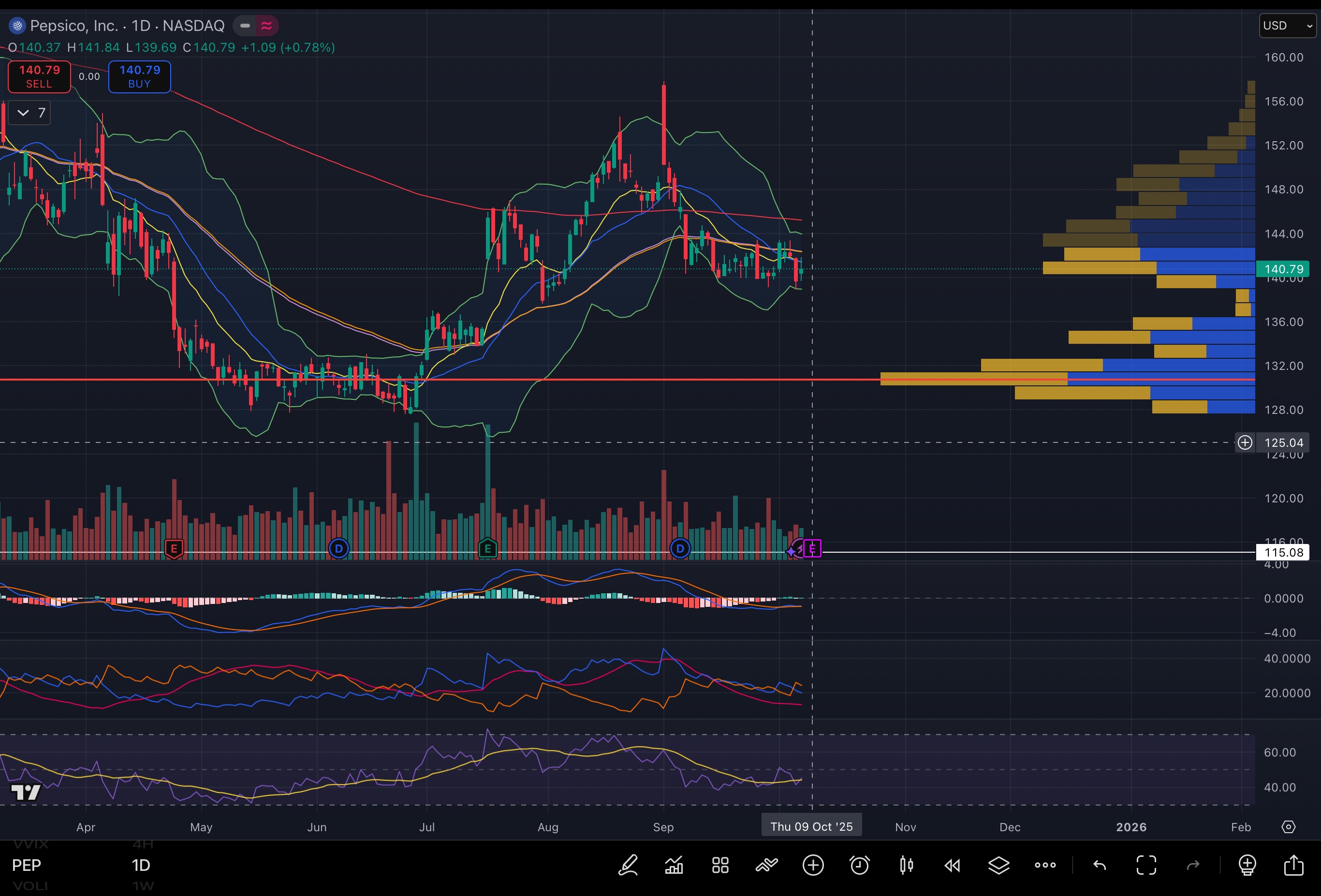The height and width of the screenshot is (896, 1321).
Task: Expand the collapsed indicators legend showing 7
Action: 30,113
